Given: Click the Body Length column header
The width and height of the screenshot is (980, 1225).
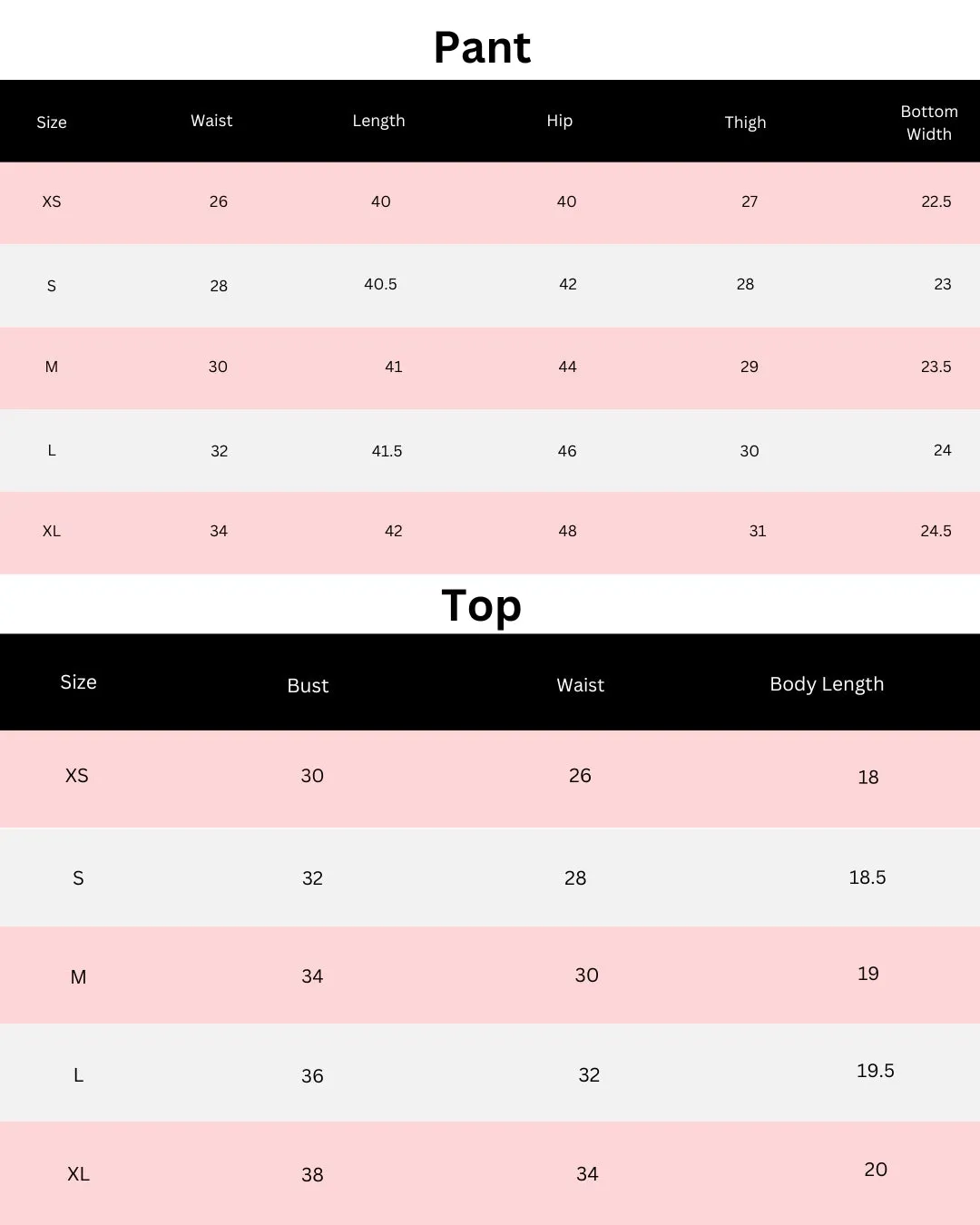Looking at the screenshot, I should coord(827,684).
